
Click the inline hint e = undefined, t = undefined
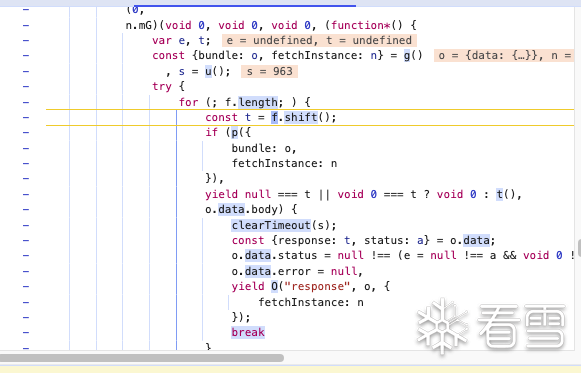(319, 40)
